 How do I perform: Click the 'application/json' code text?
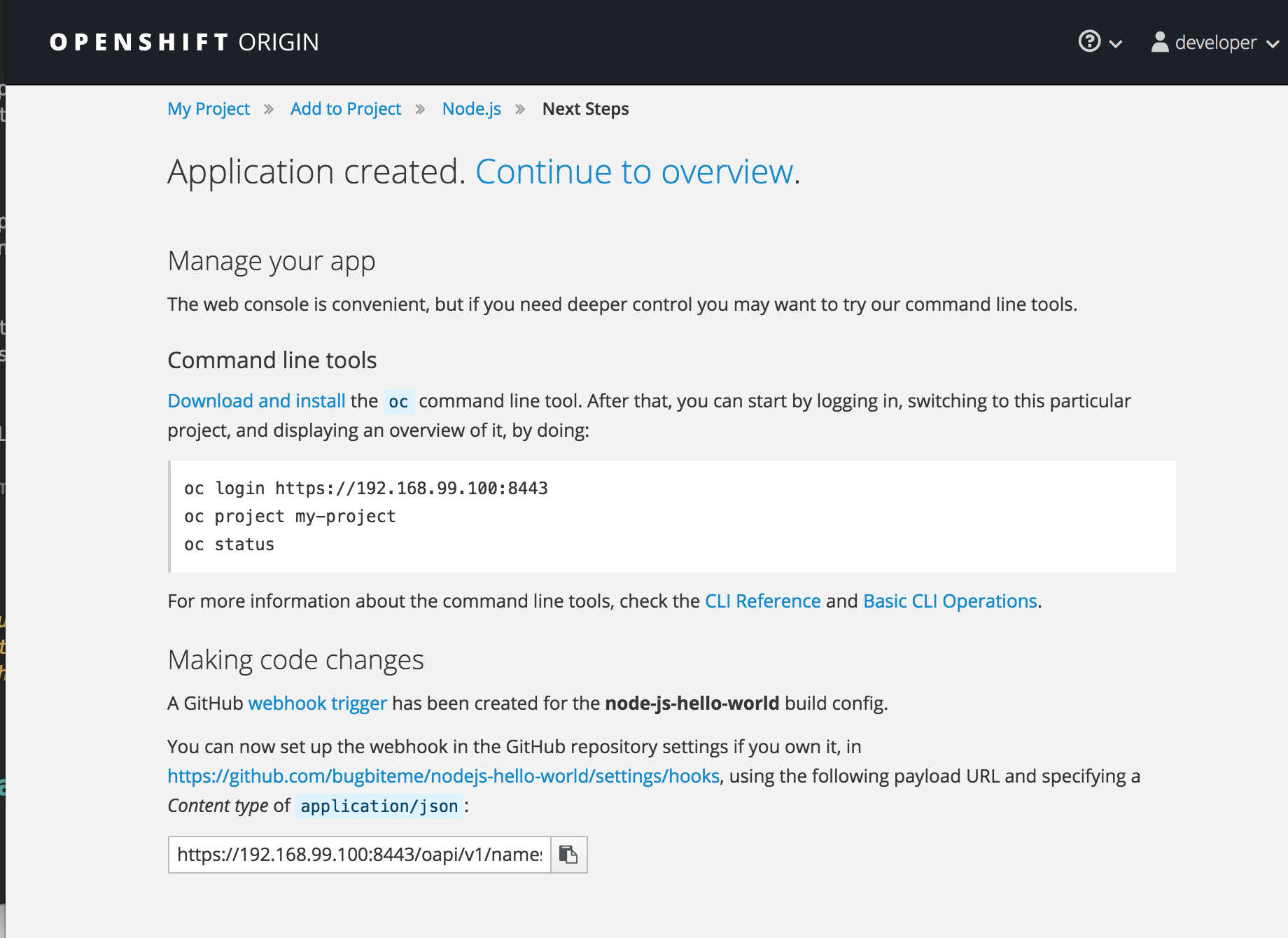point(379,806)
